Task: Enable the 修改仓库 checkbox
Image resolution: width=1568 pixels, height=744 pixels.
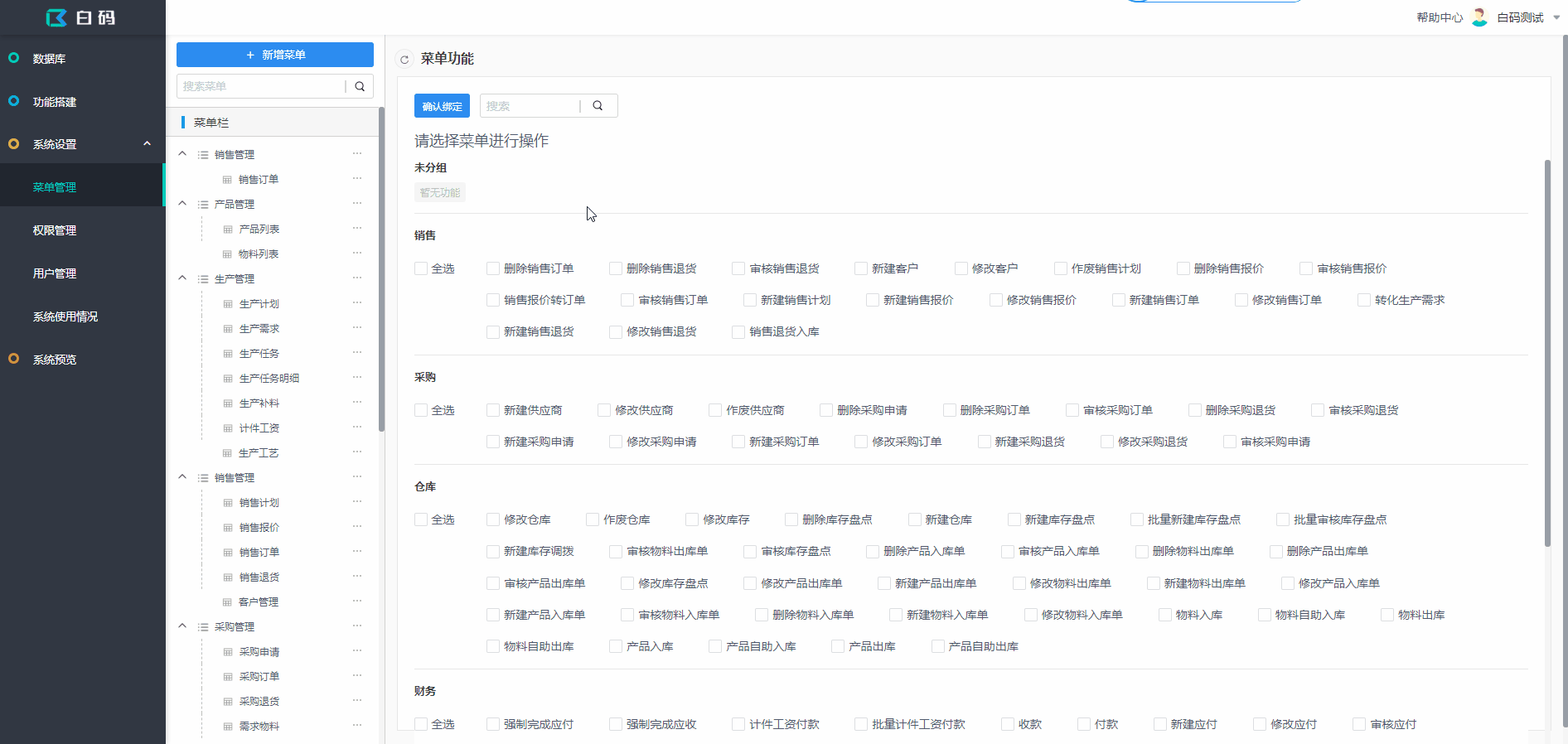Action: pos(493,519)
